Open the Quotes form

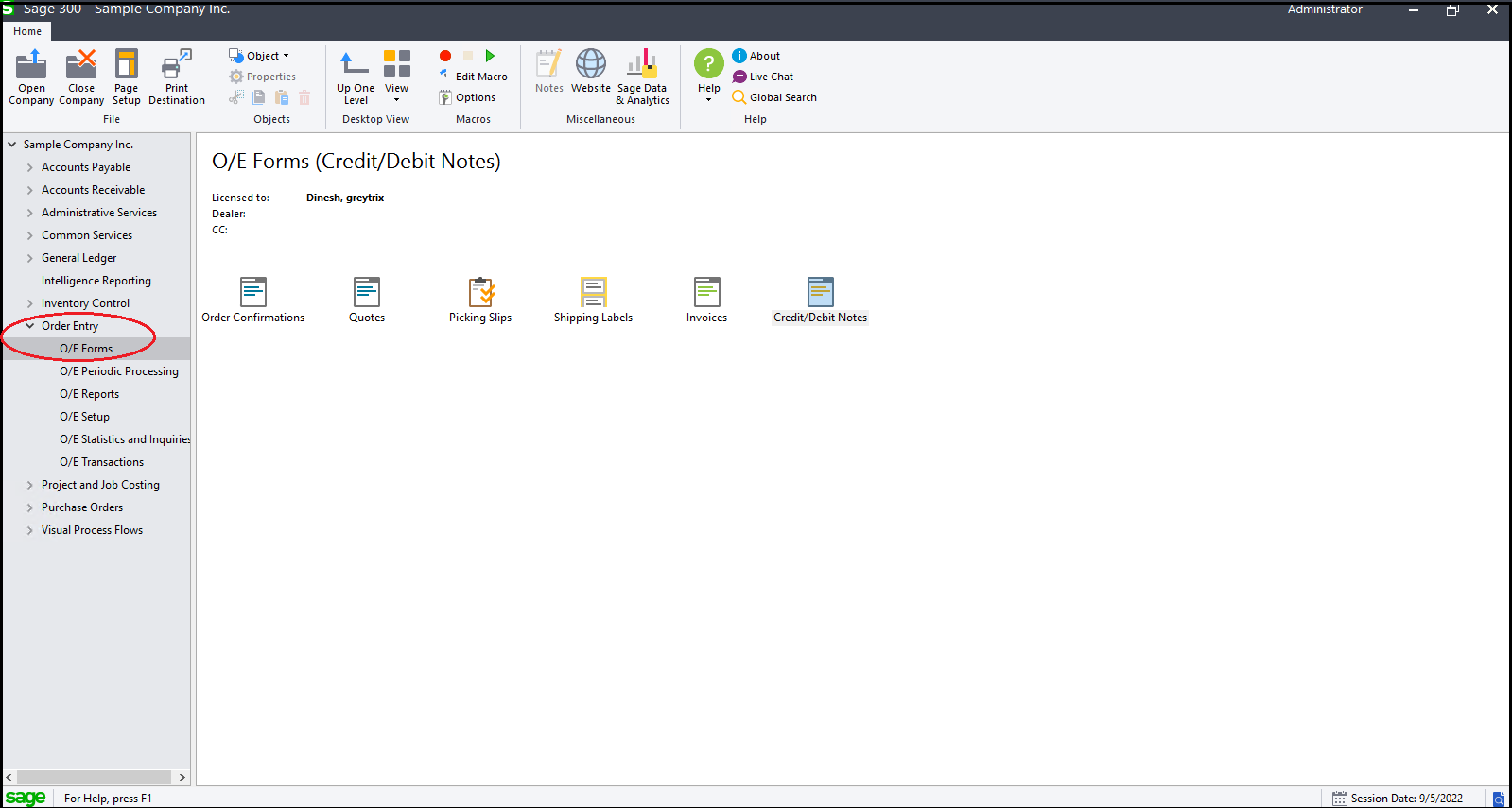point(367,301)
